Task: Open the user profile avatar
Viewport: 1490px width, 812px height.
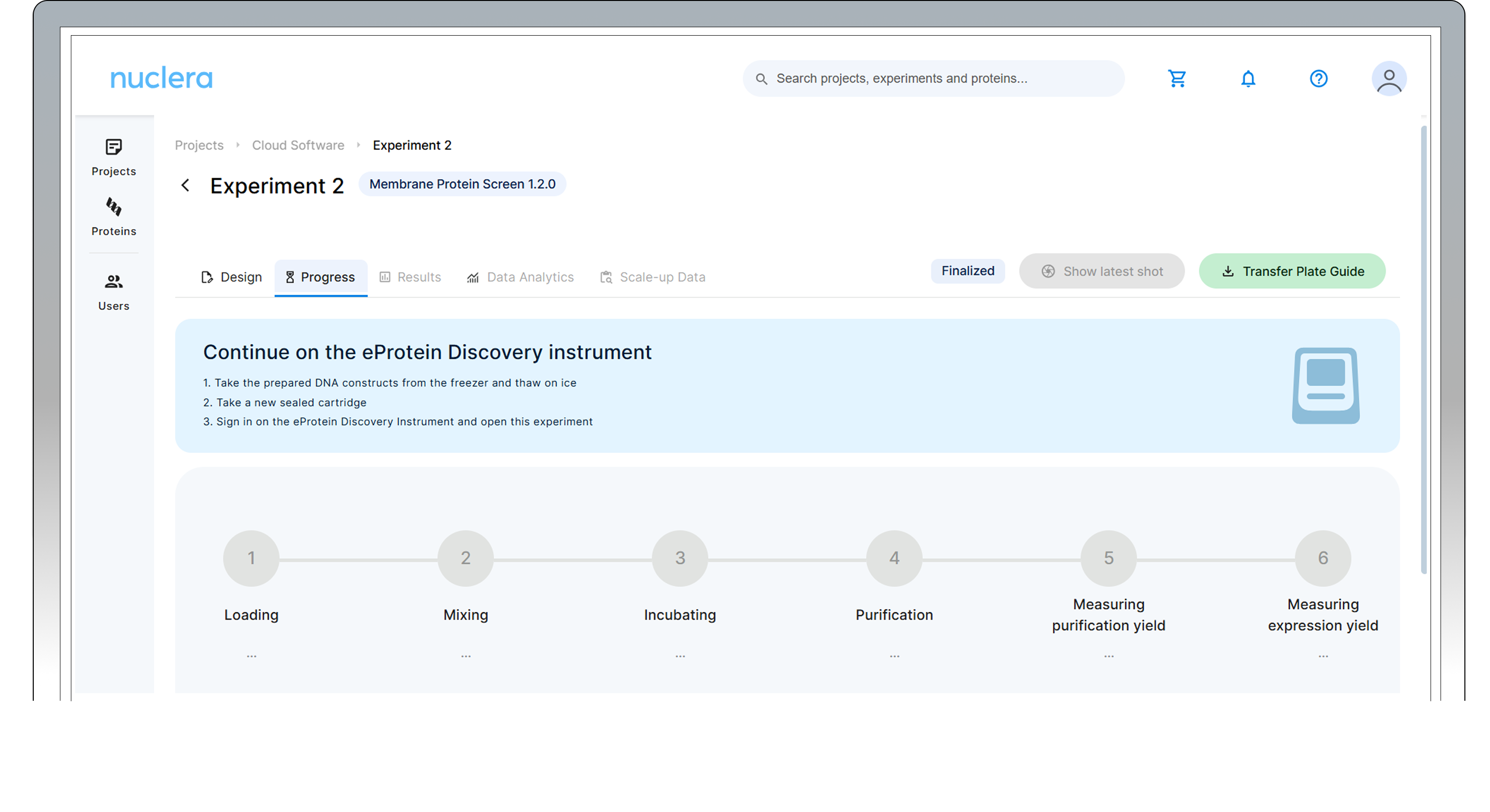Action: (1389, 78)
